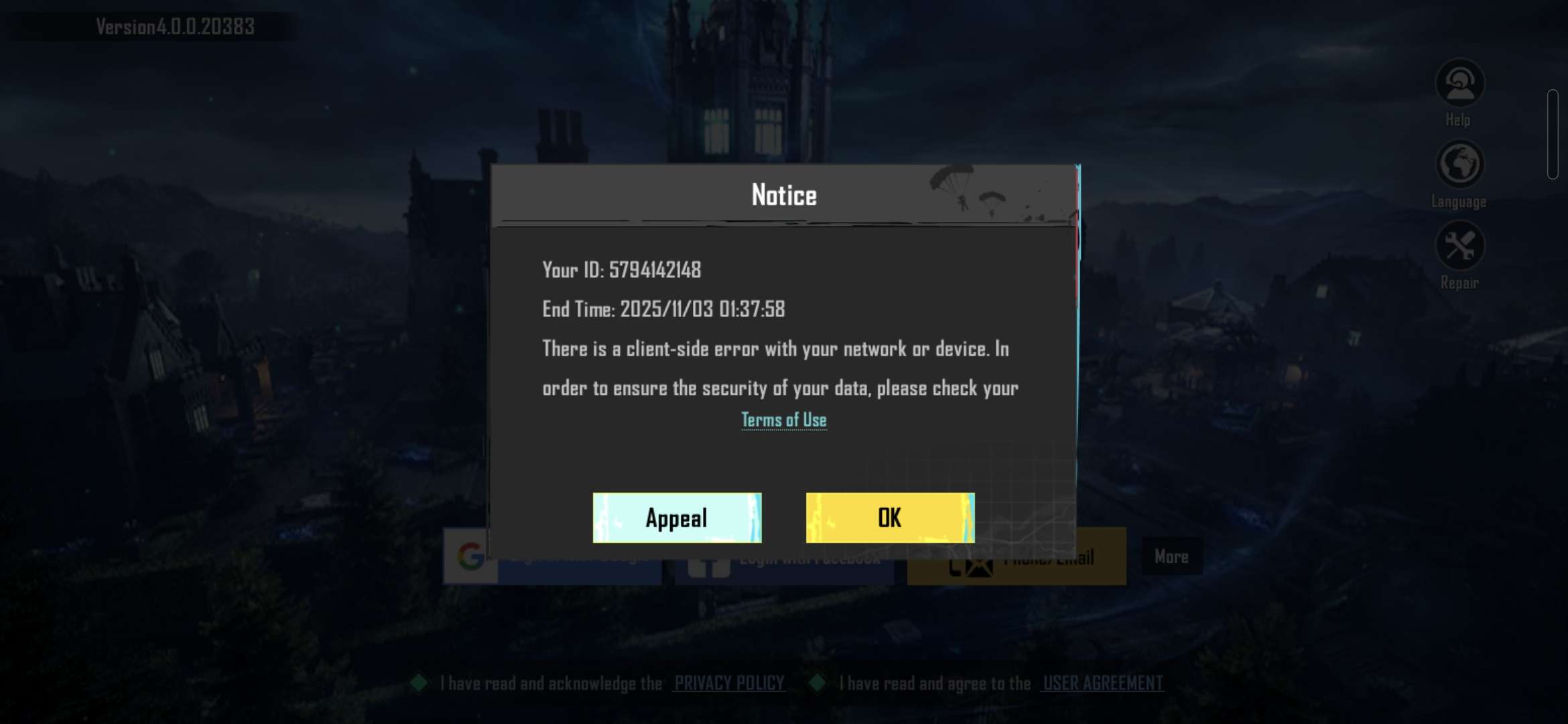Screen dimensions: 1568x724
Task: Toggle the Privacy Policy acknowledgment checkbox
Action: (419, 683)
